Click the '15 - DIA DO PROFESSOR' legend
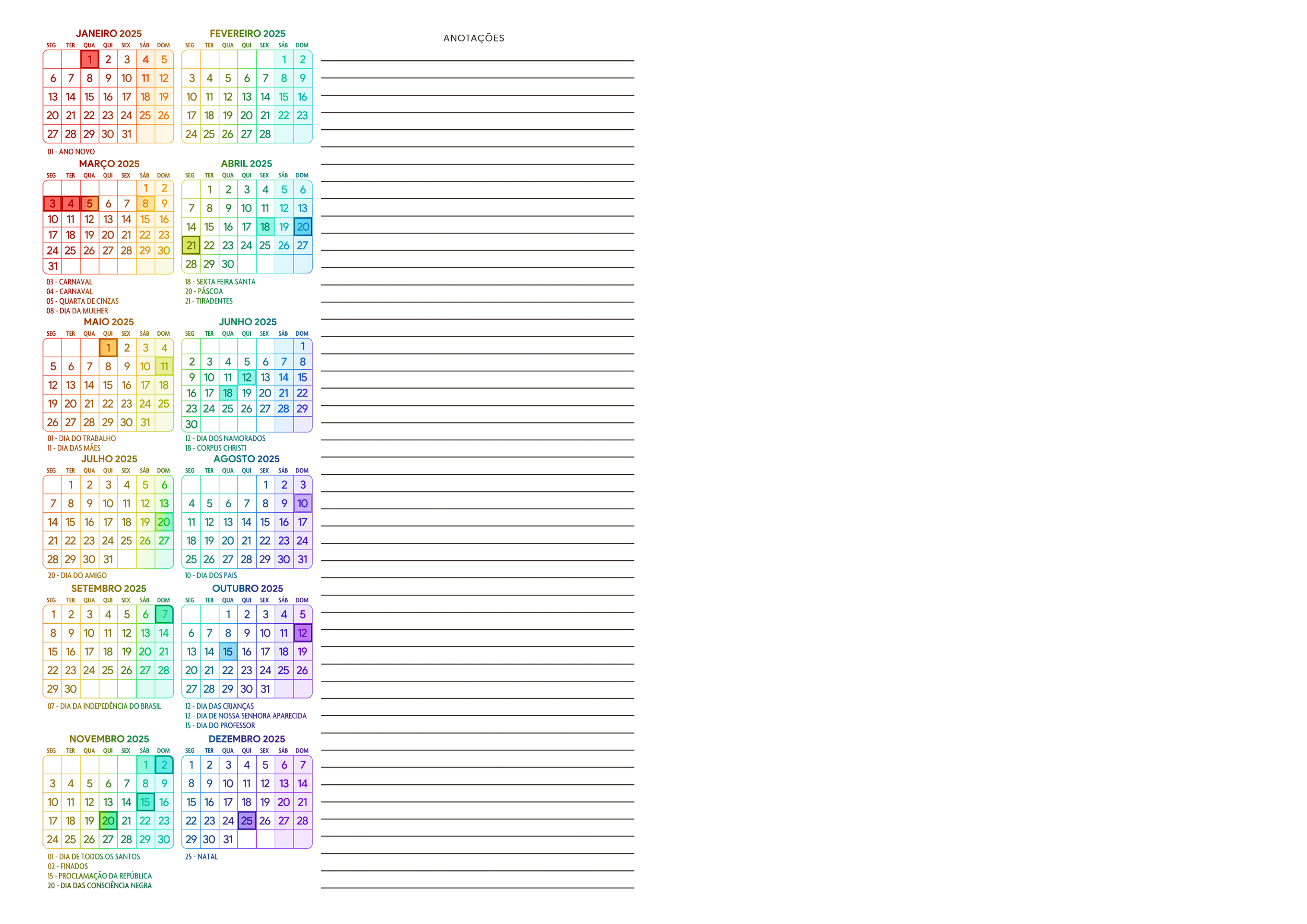Image resolution: width=1307 pixels, height=924 pixels. tap(220, 726)
